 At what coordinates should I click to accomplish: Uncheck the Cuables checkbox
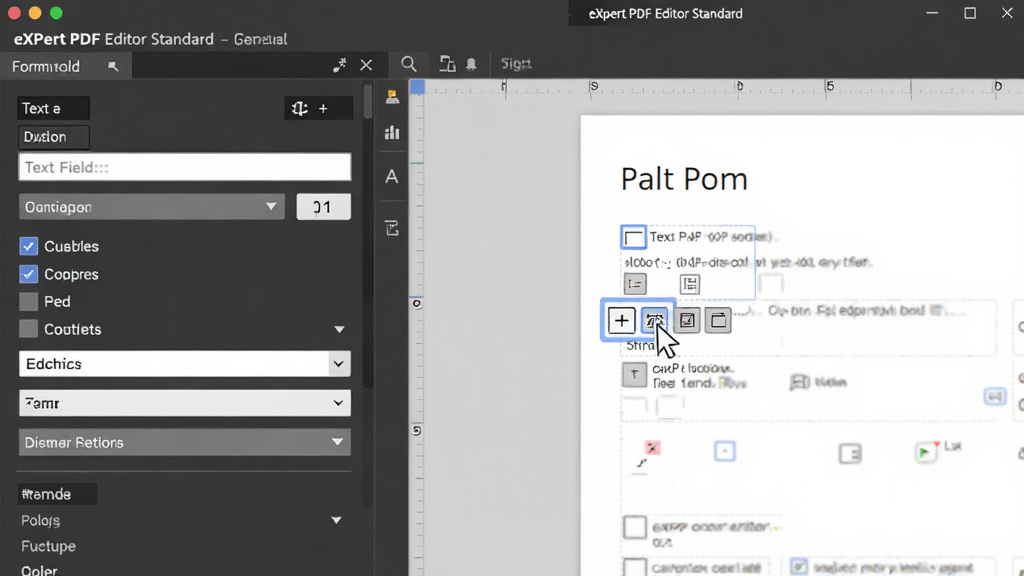coord(28,246)
